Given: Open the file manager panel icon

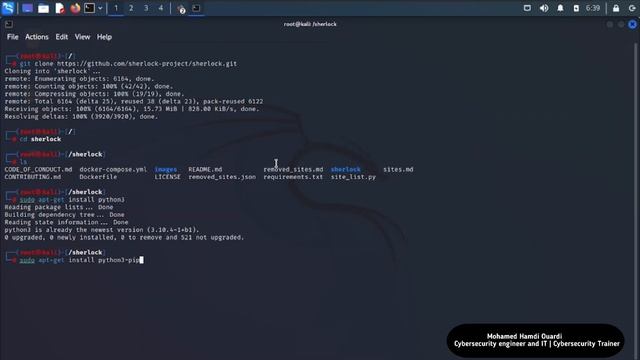Looking at the screenshot, I should click(43, 8).
